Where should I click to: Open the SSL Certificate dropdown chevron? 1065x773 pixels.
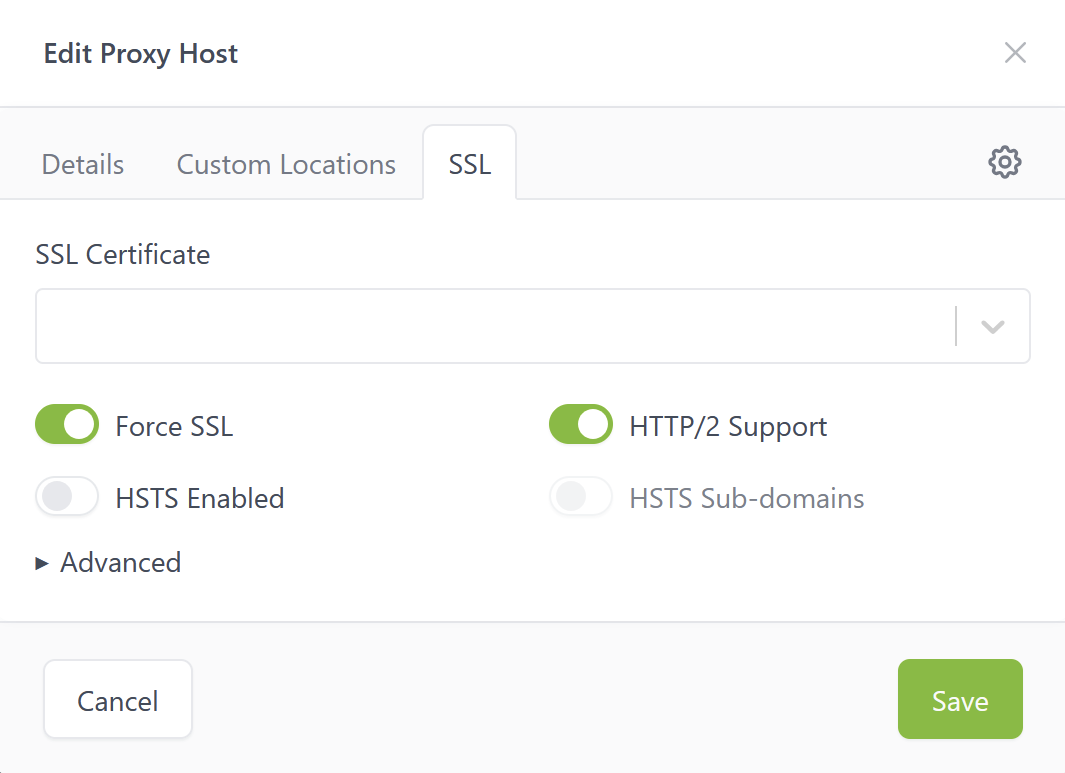pyautogui.click(x=992, y=326)
